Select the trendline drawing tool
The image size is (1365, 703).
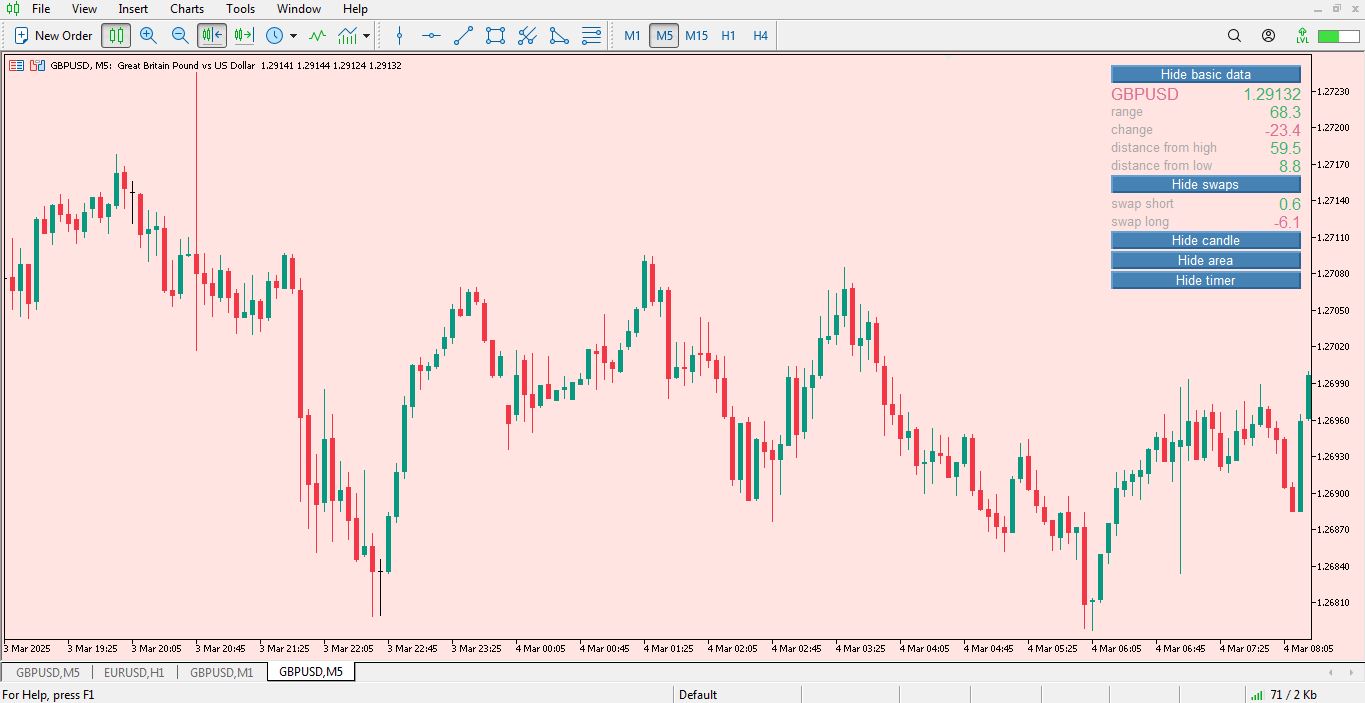click(463, 36)
